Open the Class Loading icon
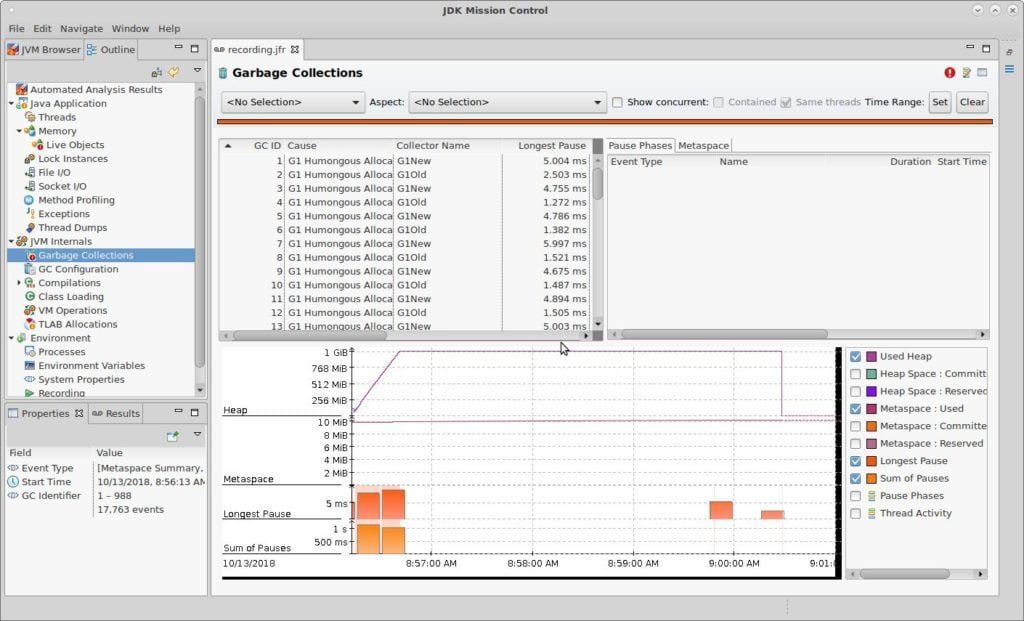 30,296
